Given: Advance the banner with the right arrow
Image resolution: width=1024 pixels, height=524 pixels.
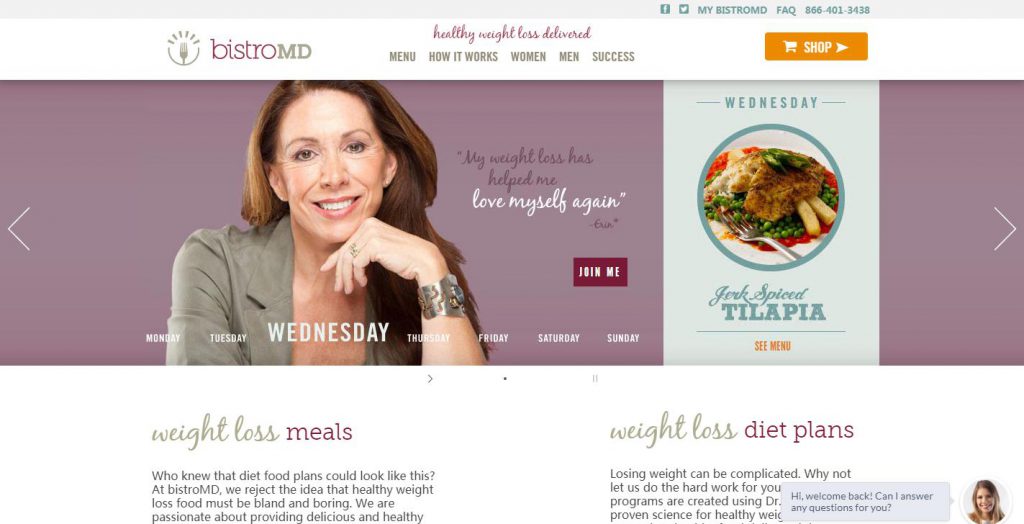Looking at the screenshot, I should tap(1004, 229).
